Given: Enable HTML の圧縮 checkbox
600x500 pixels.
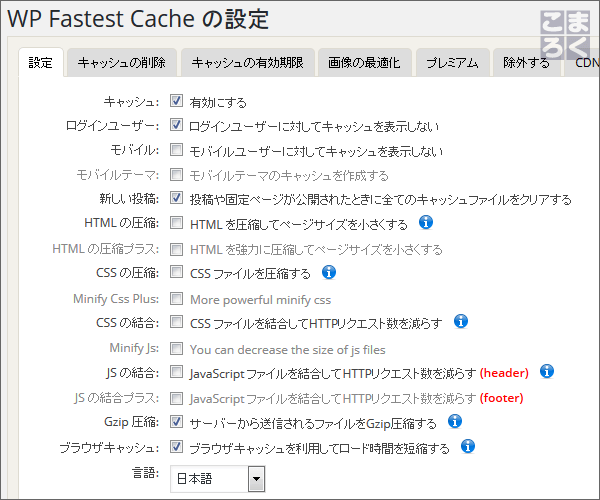Looking at the screenshot, I should tap(176, 223).
